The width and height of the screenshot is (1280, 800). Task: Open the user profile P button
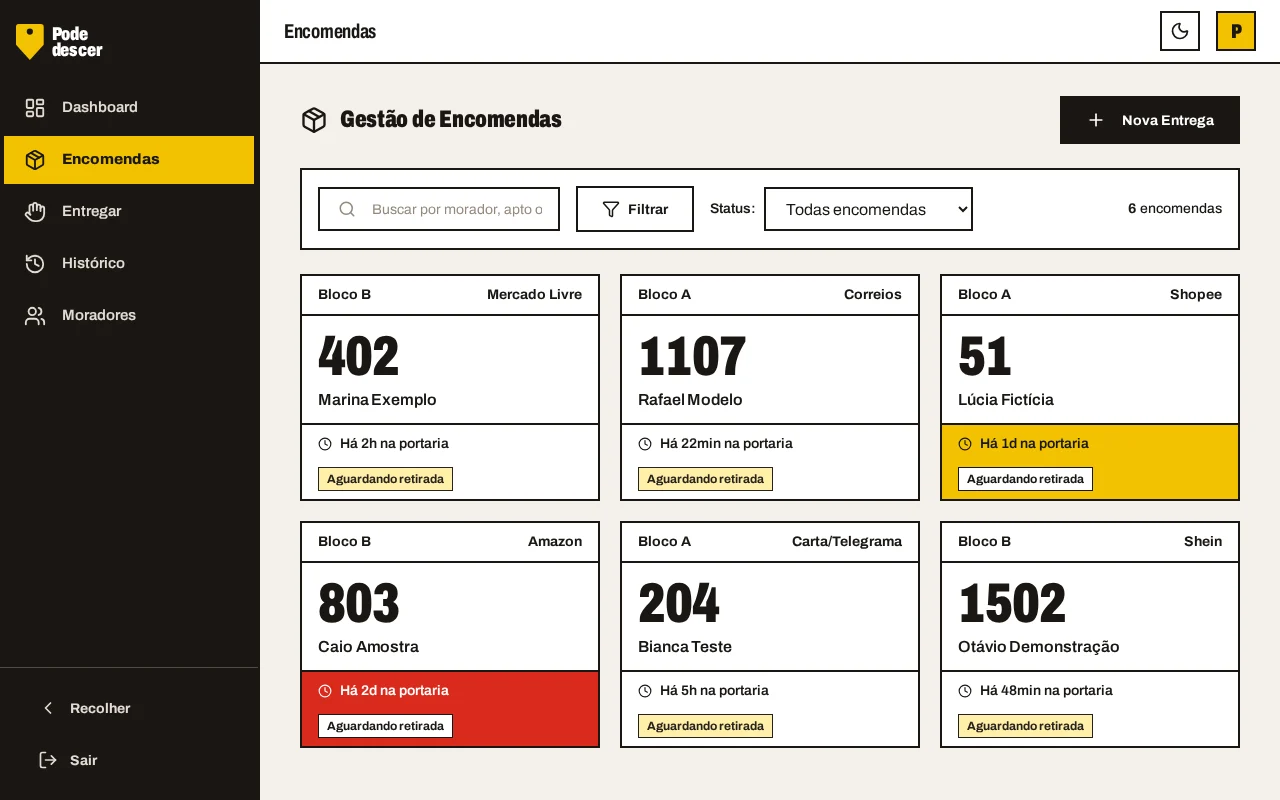click(x=1236, y=31)
